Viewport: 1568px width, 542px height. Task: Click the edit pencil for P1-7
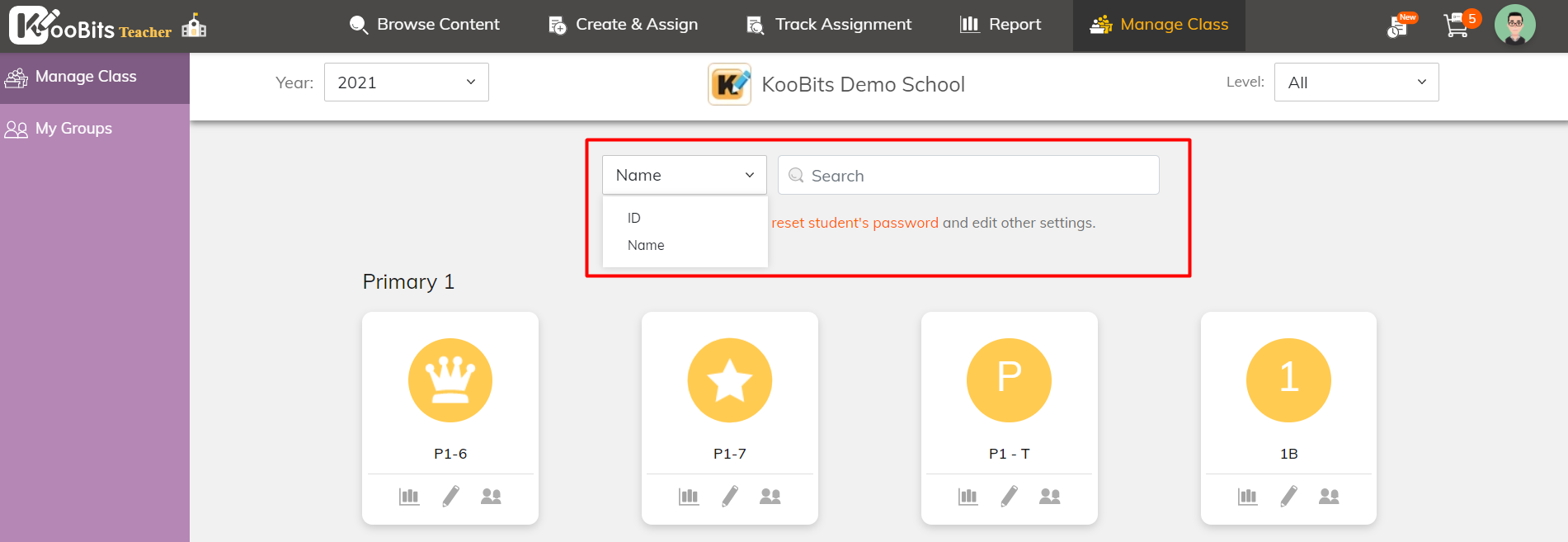pyautogui.click(x=730, y=496)
